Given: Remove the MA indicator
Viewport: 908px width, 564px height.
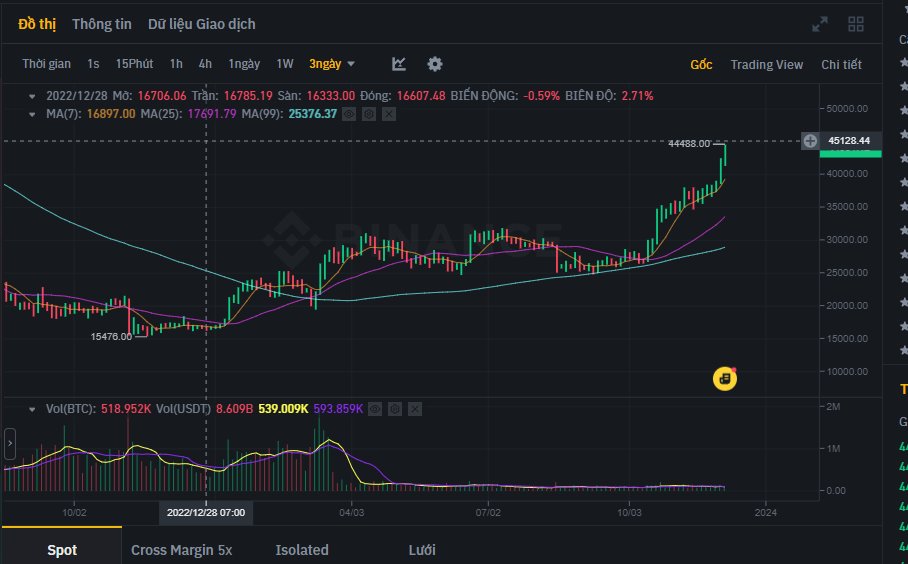Looking at the screenshot, I should click(389, 114).
